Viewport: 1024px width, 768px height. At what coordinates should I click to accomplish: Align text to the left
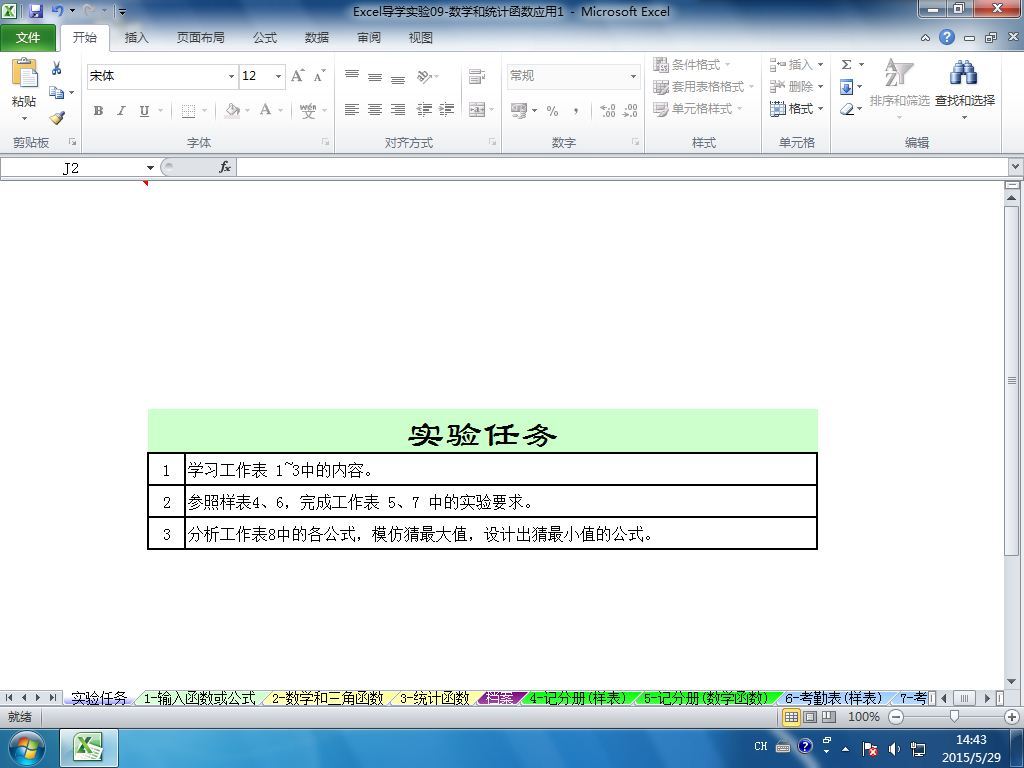(352, 110)
